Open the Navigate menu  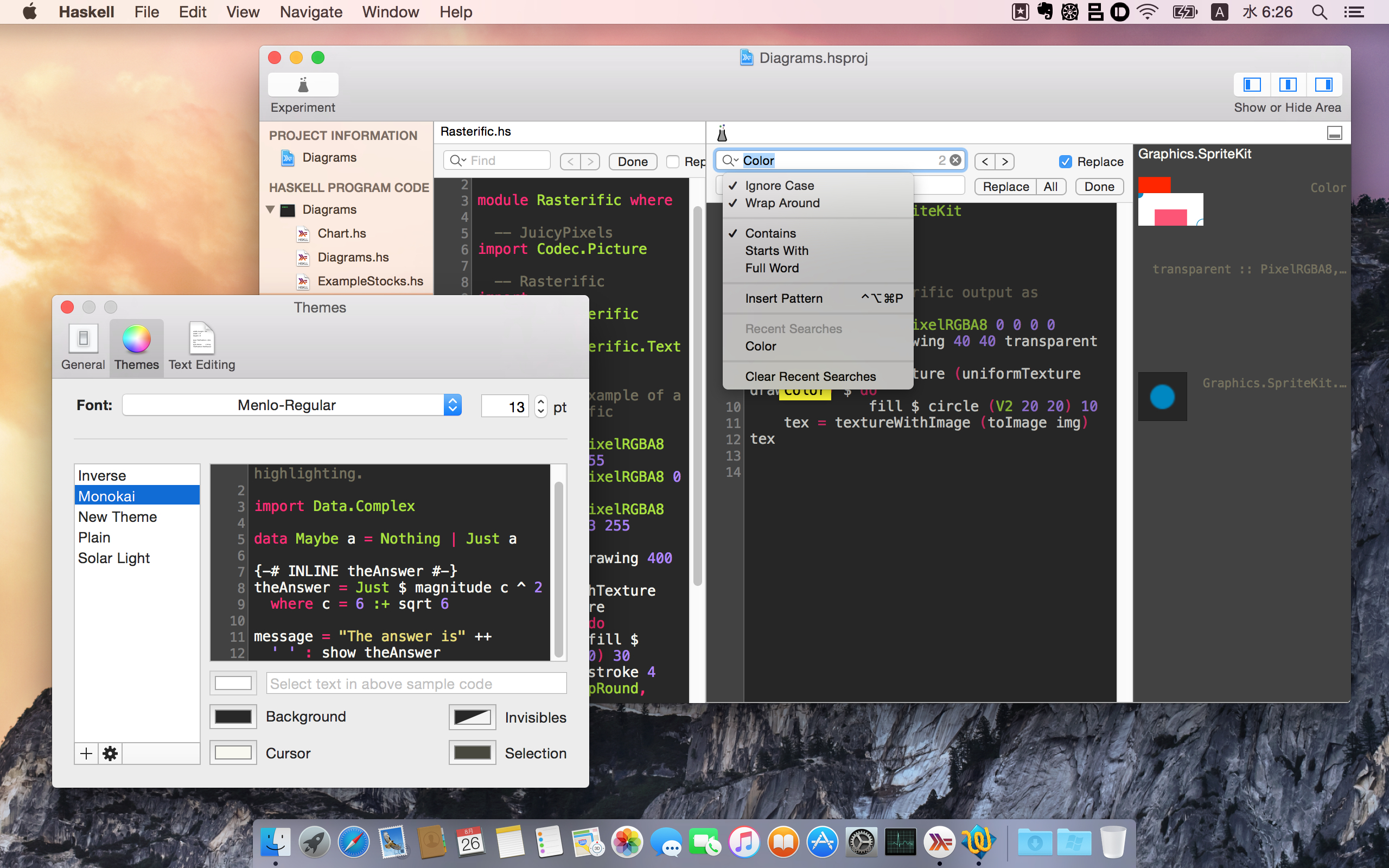pyautogui.click(x=310, y=12)
